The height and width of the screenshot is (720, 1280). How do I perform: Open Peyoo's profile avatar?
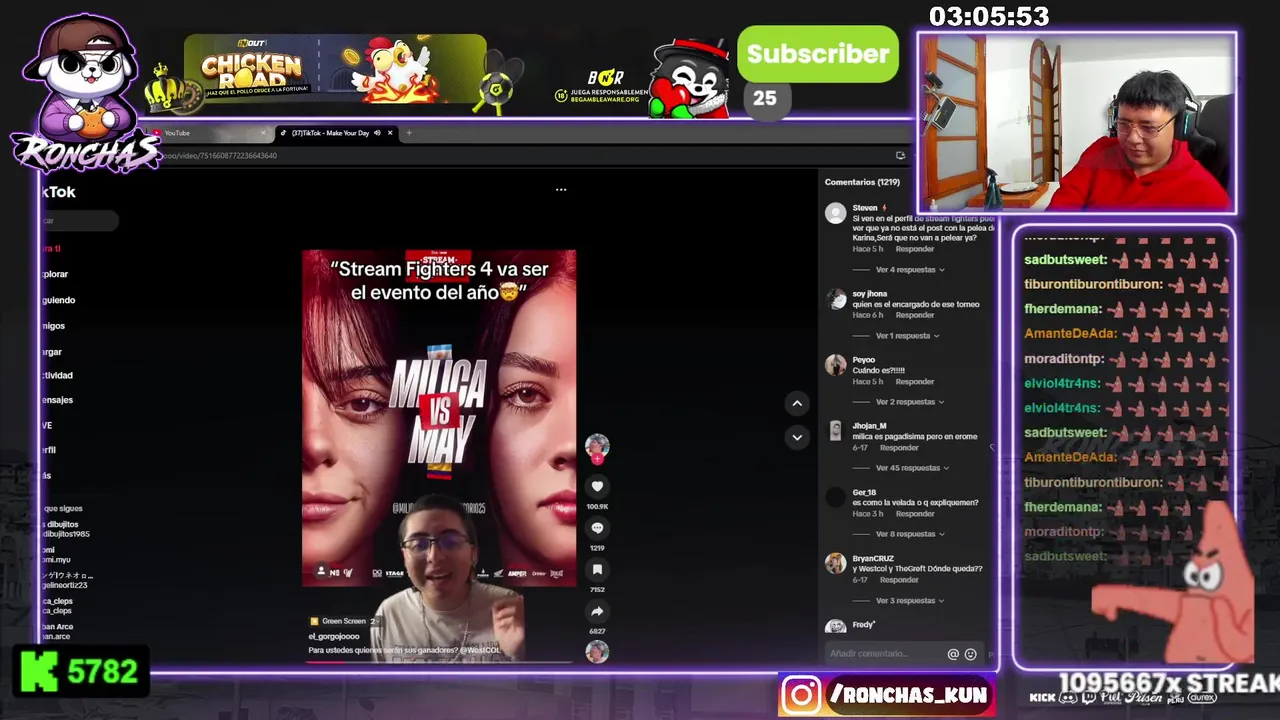[835, 365]
